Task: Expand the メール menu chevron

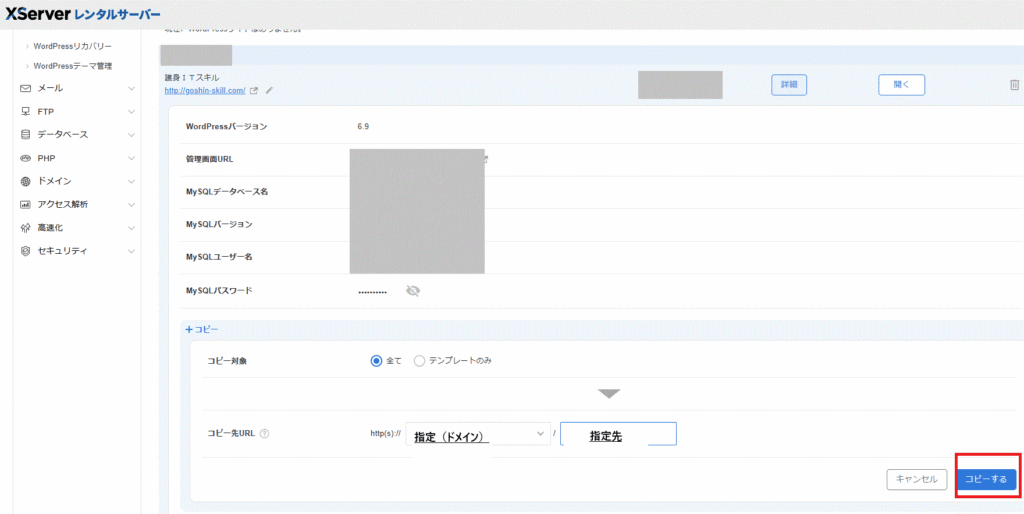Action: tap(131, 88)
